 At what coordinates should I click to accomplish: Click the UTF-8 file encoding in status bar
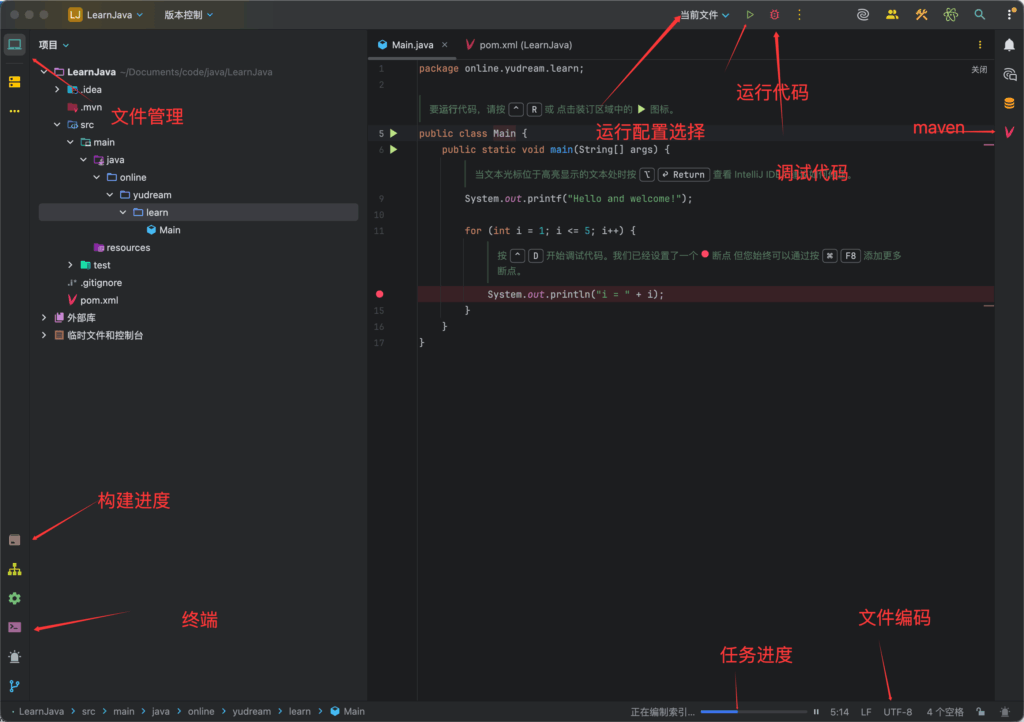click(x=897, y=712)
